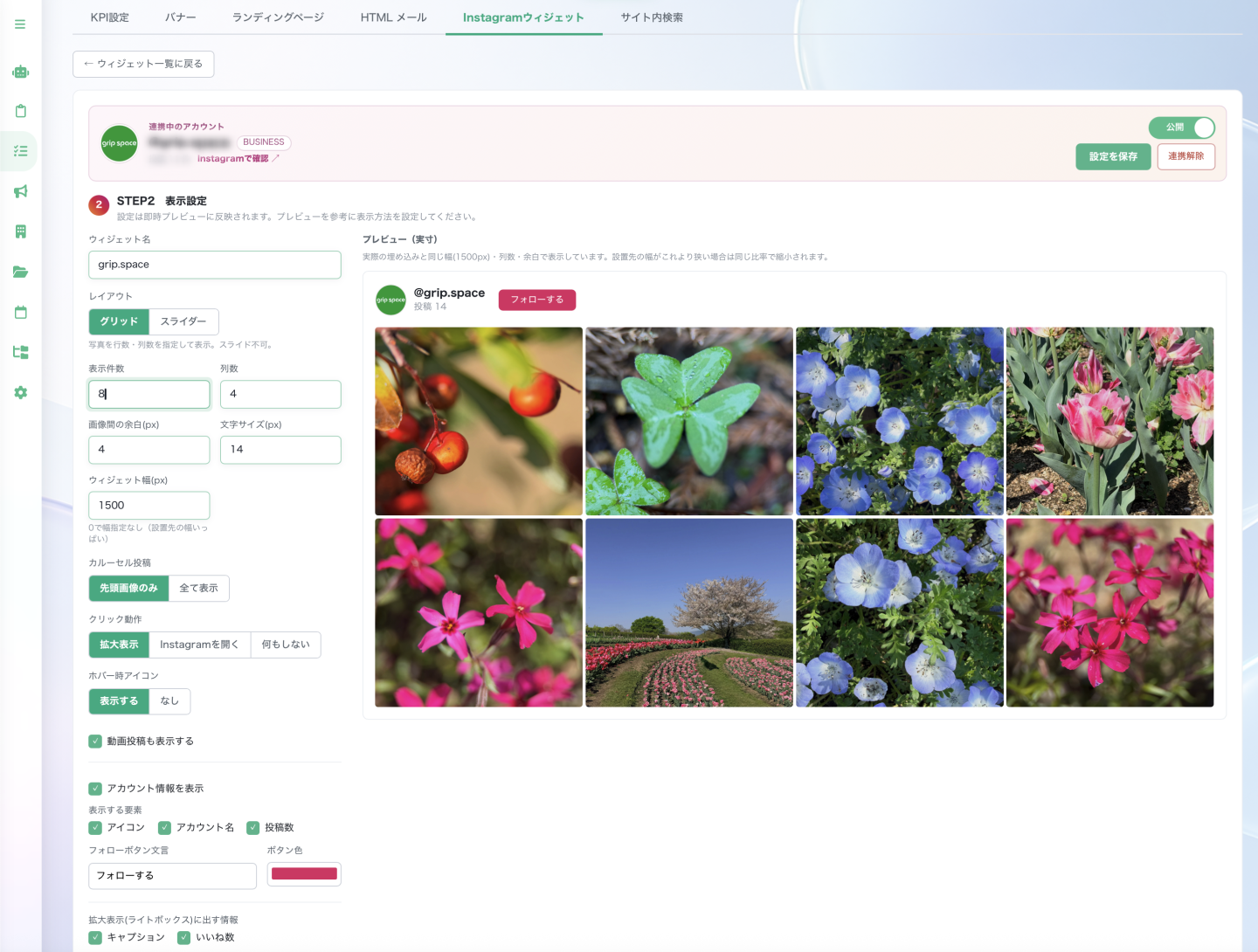
Task: Click the @grip.space account name in preview
Action: [x=449, y=293]
